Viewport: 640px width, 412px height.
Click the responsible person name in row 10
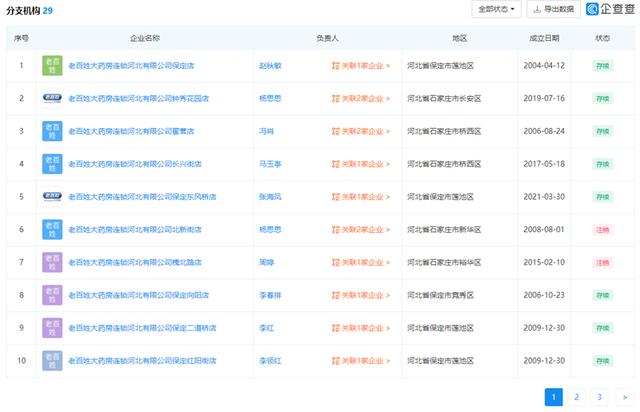tap(270, 361)
